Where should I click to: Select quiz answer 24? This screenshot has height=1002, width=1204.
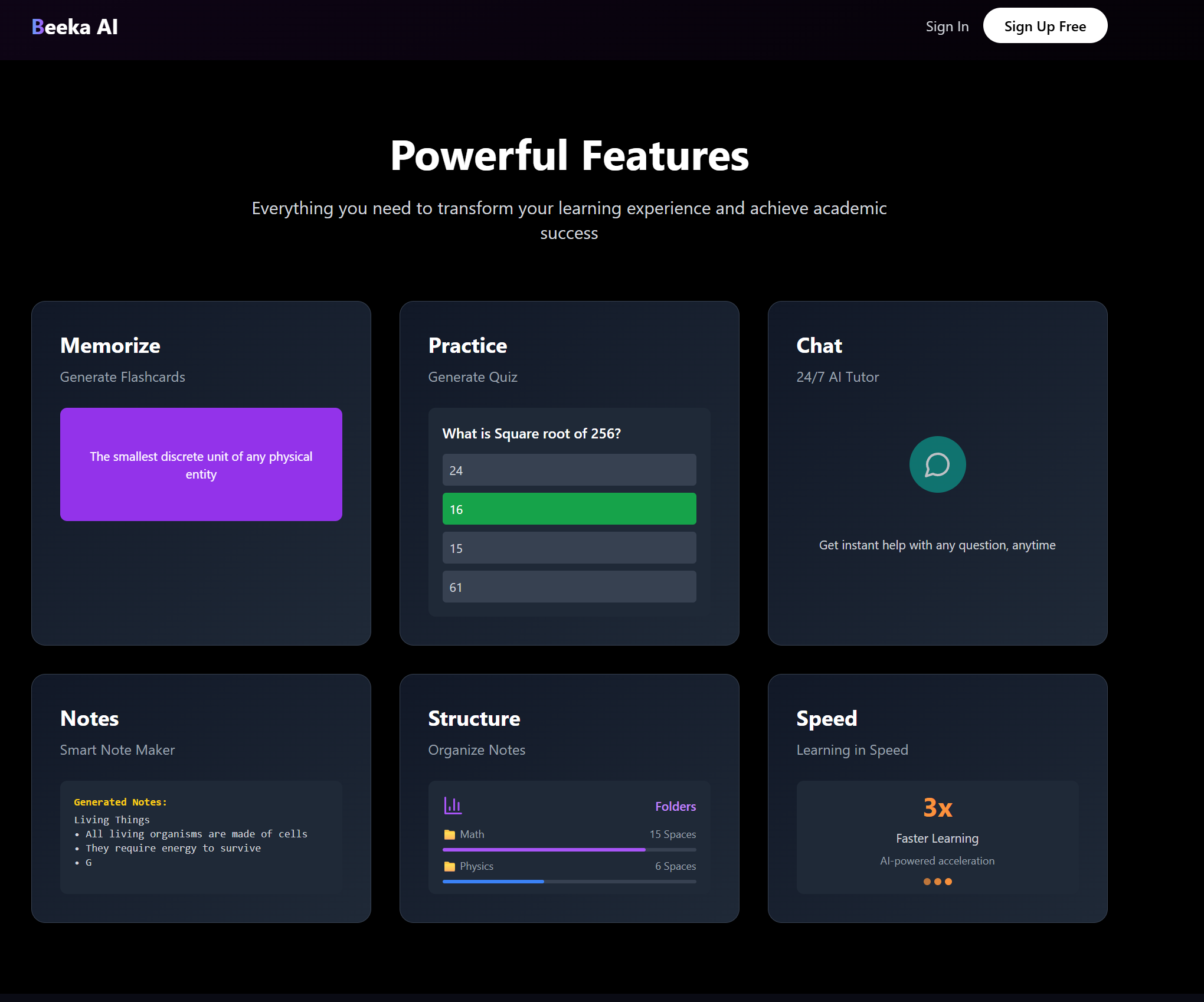(569, 470)
